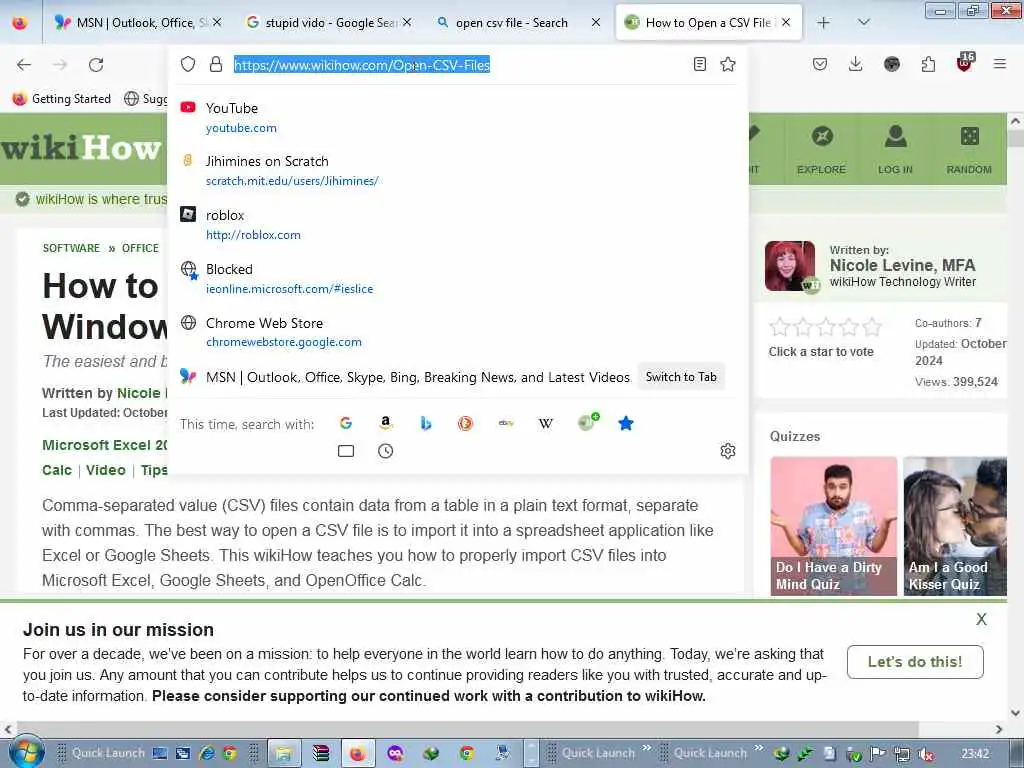This screenshot has height=768, width=1024.
Task: Open the Getting Started bookmark
Action: click(62, 99)
